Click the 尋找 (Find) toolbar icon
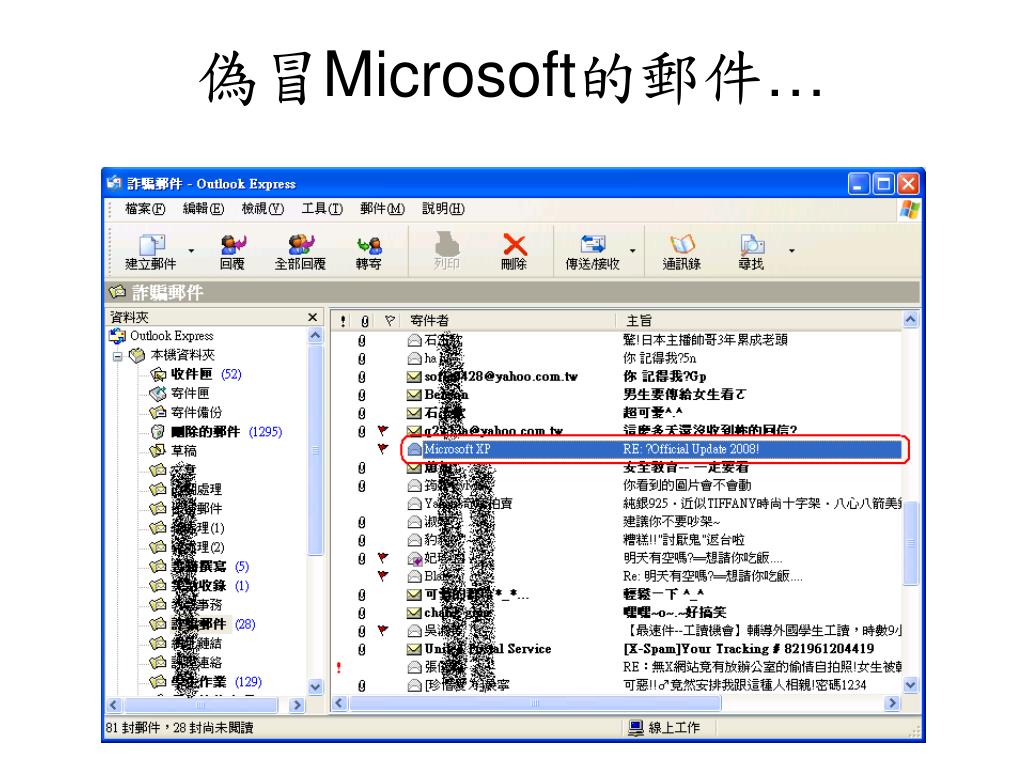 752,244
